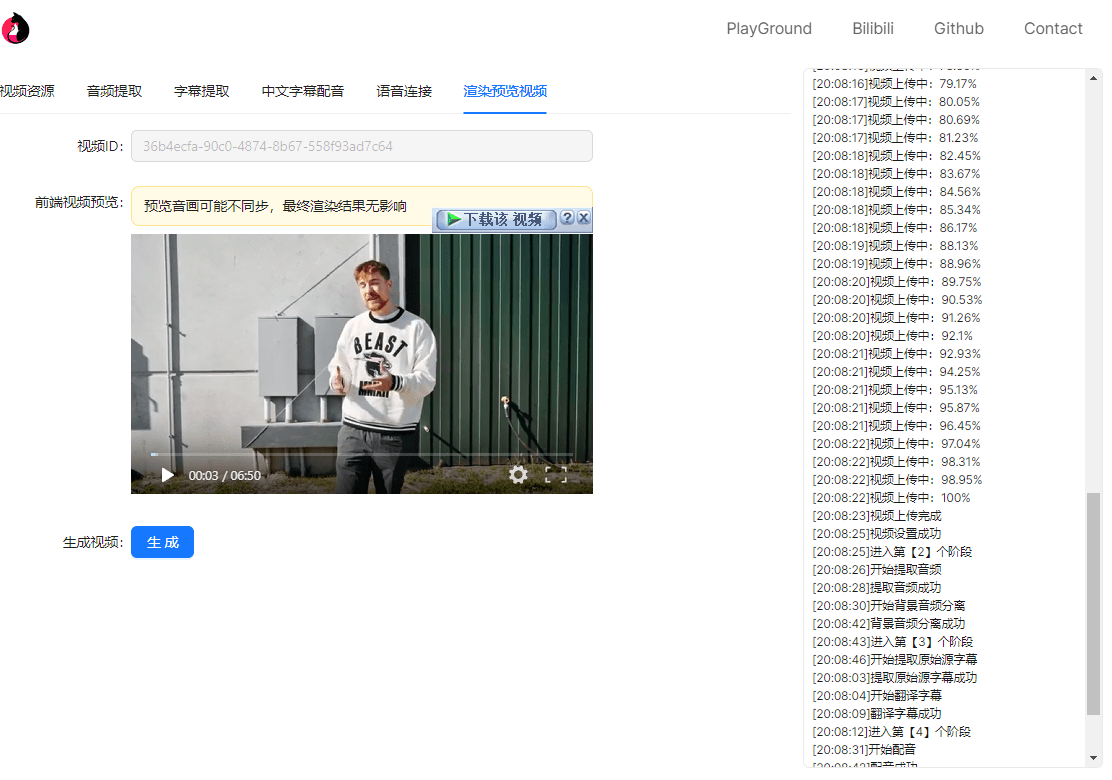The image size is (1112, 780).
Task: Click the Contact link in navigation
Action: [x=1053, y=29]
